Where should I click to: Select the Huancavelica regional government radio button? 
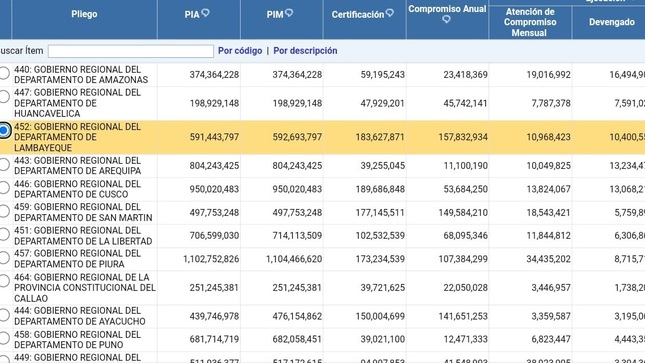pos(4,96)
